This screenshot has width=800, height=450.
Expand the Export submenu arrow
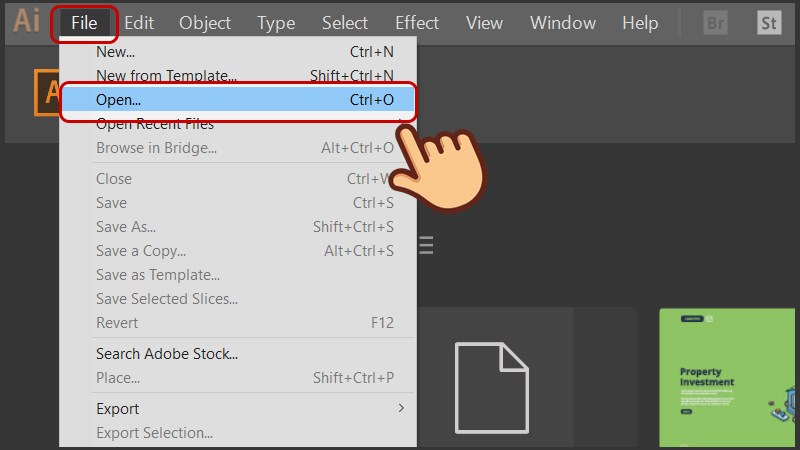pyautogui.click(x=402, y=408)
